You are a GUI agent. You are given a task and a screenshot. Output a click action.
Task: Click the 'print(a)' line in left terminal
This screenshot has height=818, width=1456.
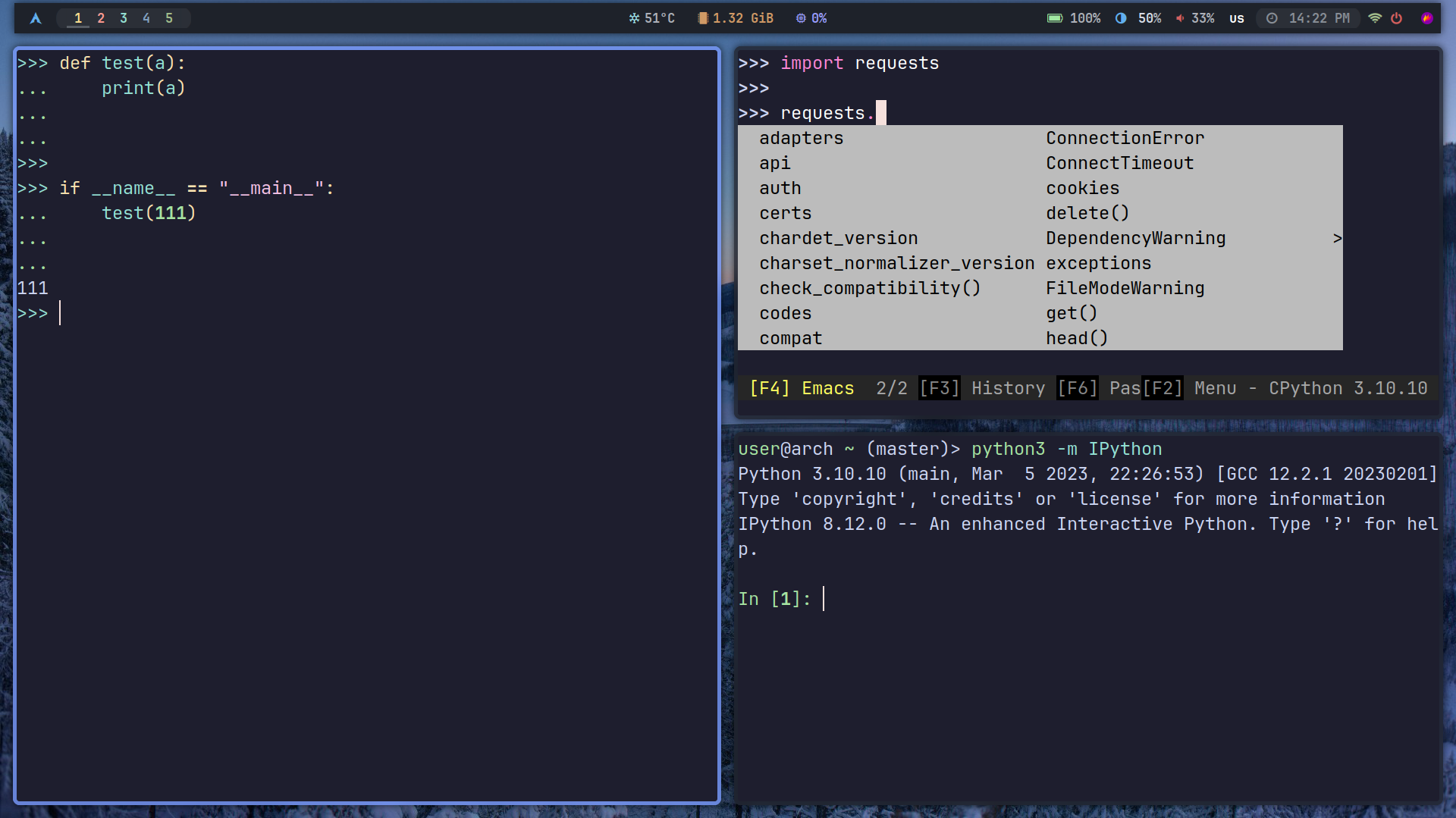[102, 88]
